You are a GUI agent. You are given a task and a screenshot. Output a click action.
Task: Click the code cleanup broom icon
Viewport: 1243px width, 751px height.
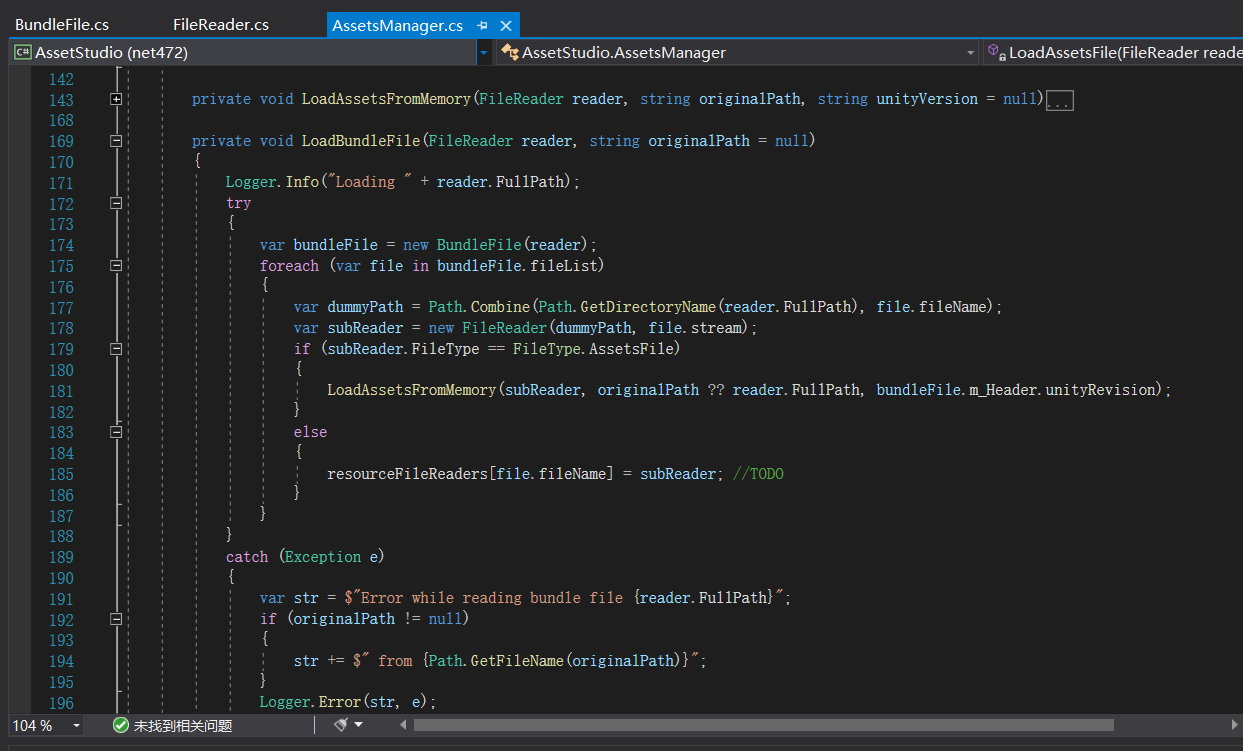[x=341, y=725]
